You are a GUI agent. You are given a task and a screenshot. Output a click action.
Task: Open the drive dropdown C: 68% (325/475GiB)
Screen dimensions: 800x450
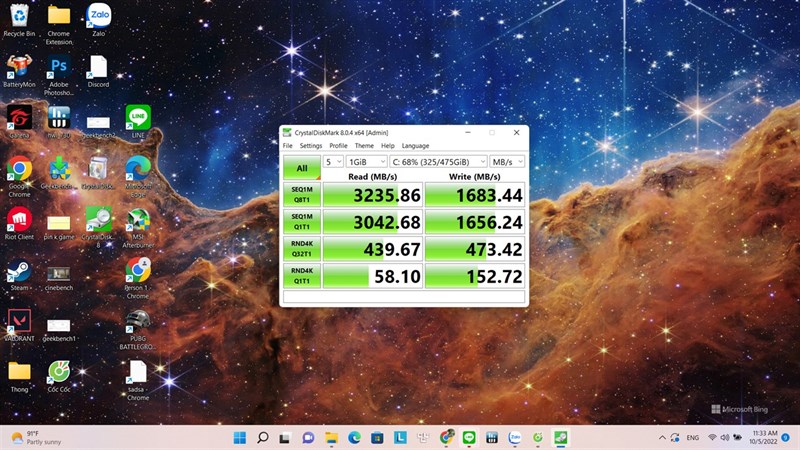(x=438, y=162)
